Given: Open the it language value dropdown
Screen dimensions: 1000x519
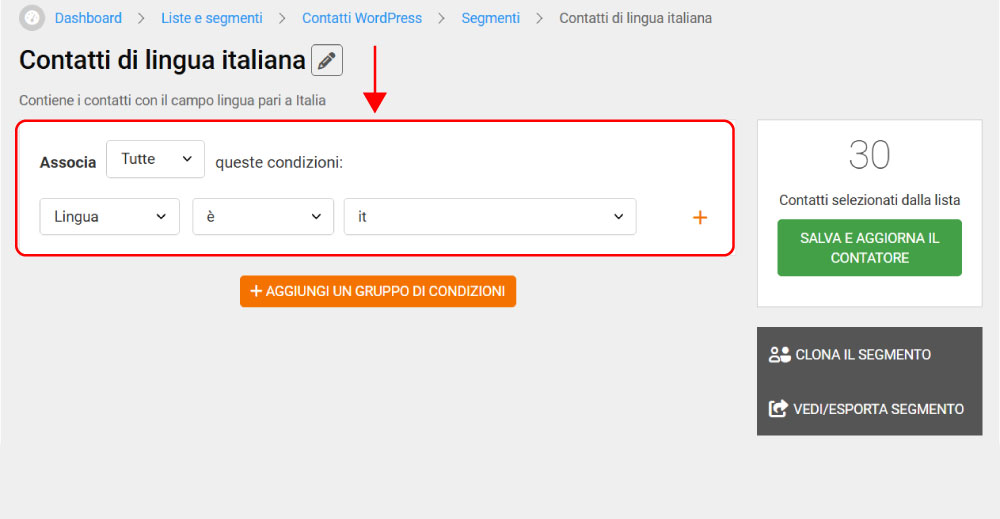Looking at the screenshot, I should click(x=490, y=217).
